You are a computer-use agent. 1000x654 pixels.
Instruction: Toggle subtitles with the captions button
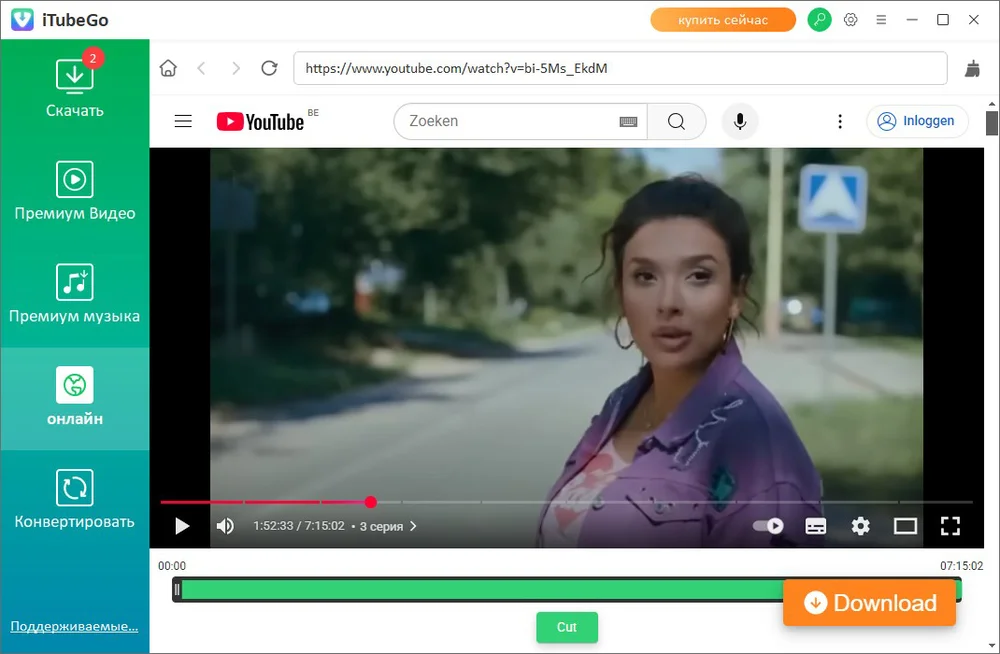coord(815,526)
